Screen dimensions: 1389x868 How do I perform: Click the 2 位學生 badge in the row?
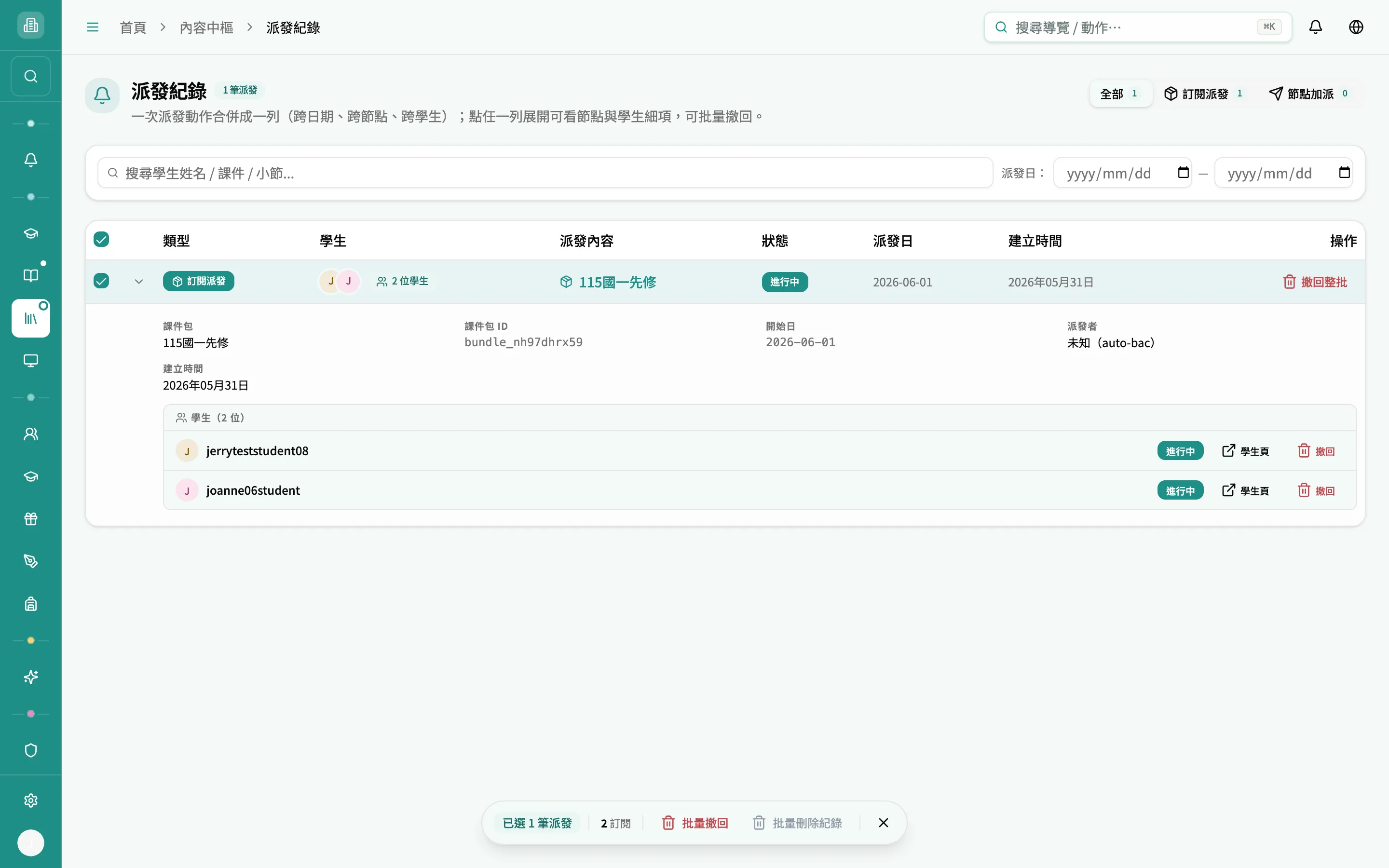coord(402,281)
